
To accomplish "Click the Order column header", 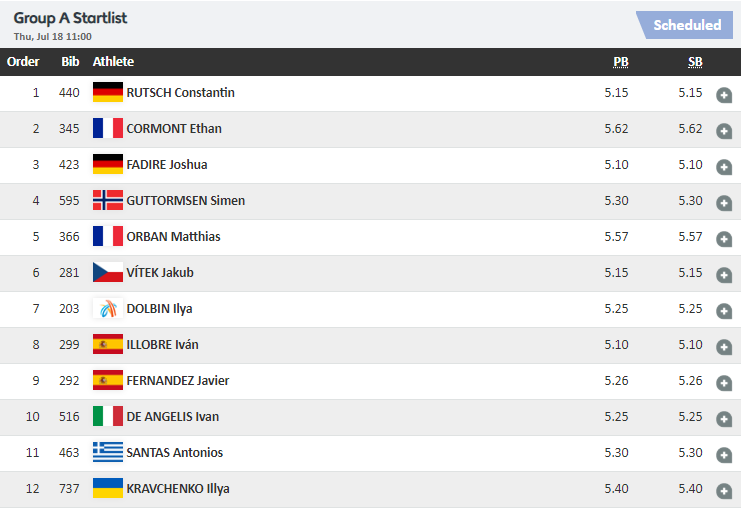I will 23,62.
